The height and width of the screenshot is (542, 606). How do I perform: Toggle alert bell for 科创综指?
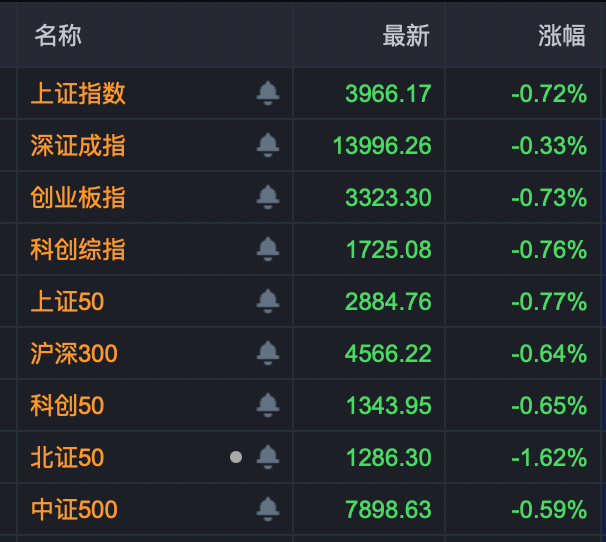click(x=267, y=250)
